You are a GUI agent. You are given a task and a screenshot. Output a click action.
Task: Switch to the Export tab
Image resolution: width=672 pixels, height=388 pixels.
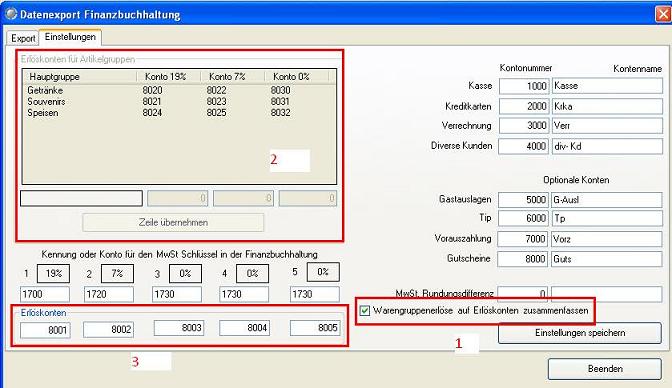[x=23, y=38]
